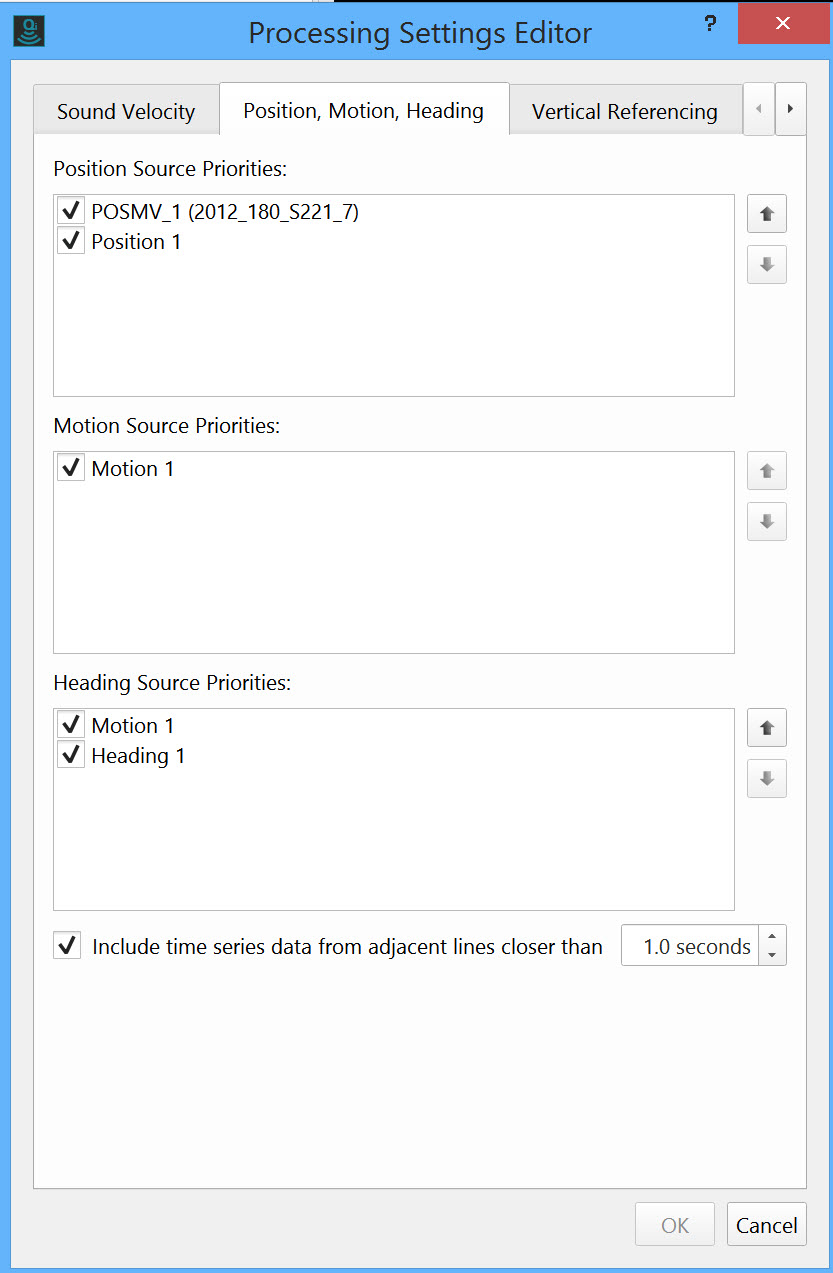
Task: Move heading source down with arrow
Action: (767, 779)
